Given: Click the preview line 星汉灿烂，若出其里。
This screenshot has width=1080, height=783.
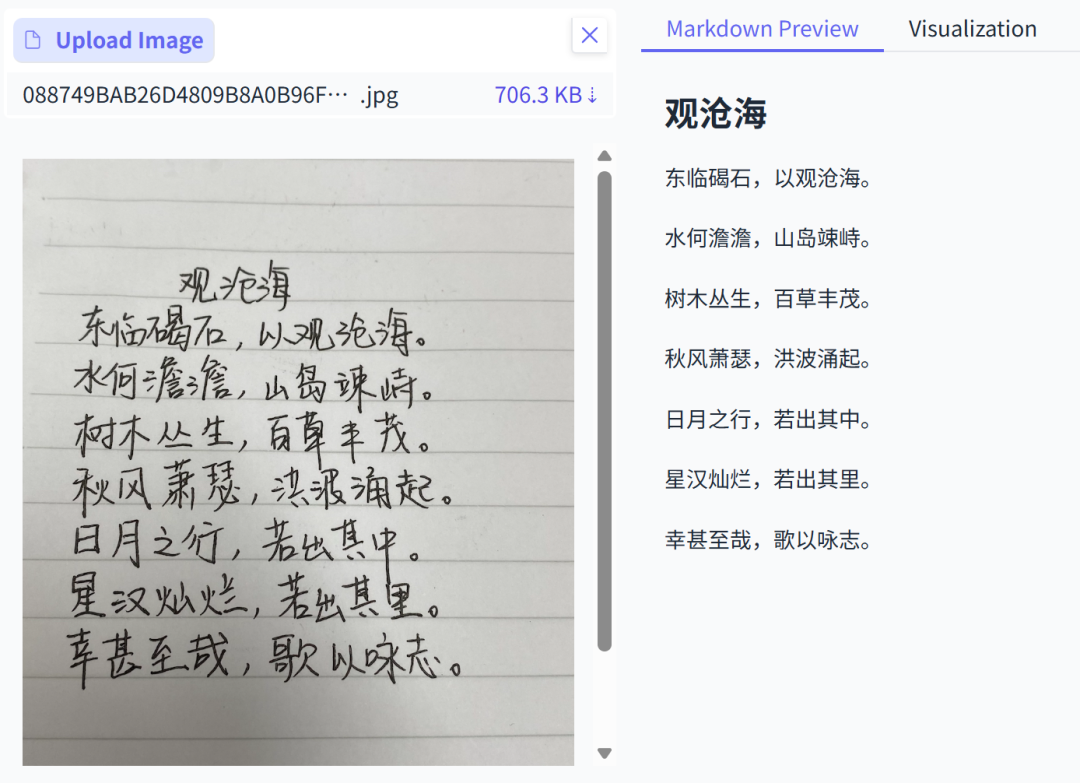Looking at the screenshot, I should 769,480.
